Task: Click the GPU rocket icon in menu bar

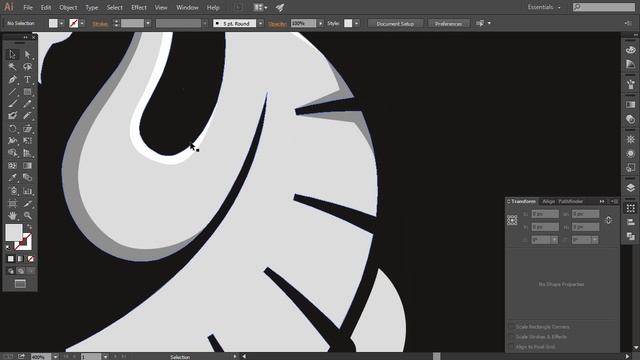Action: click(280, 7)
